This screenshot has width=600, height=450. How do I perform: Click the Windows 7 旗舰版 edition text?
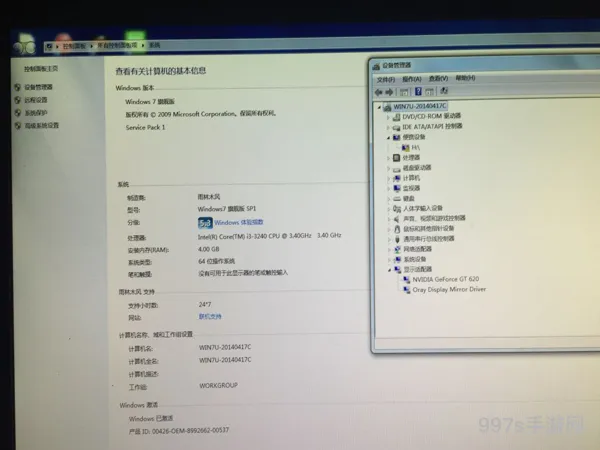(x=150, y=102)
